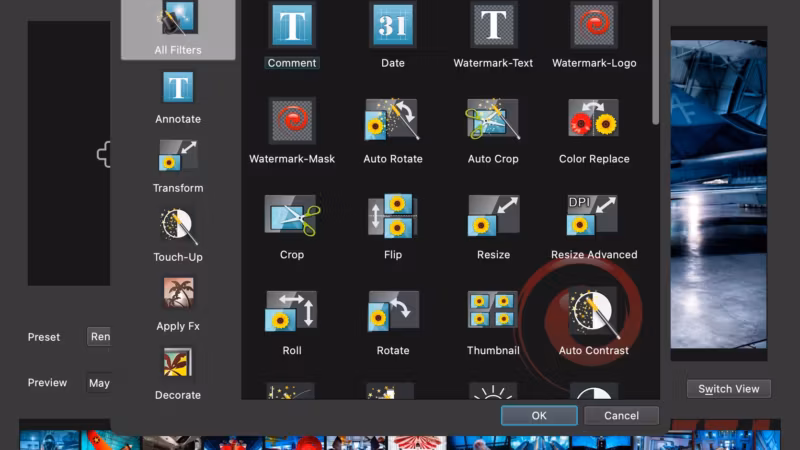Select the Crop filter
The image size is (800, 450).
pos(292,227)
